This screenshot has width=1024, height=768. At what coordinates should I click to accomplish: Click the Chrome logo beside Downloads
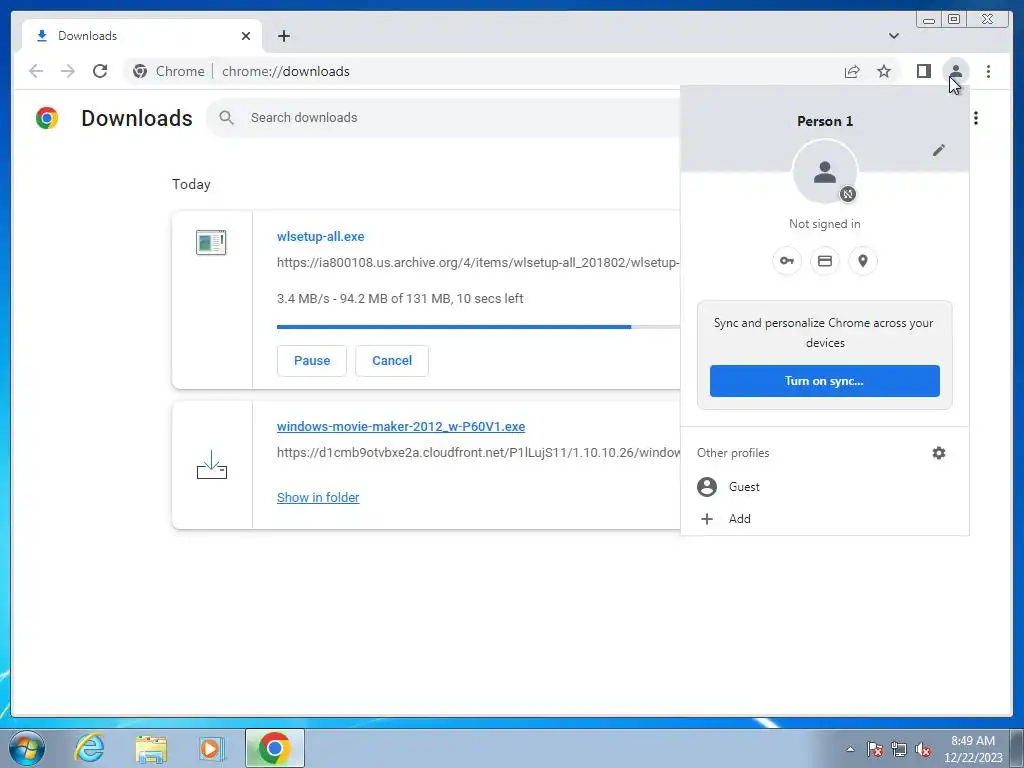(x=47, y=118)
